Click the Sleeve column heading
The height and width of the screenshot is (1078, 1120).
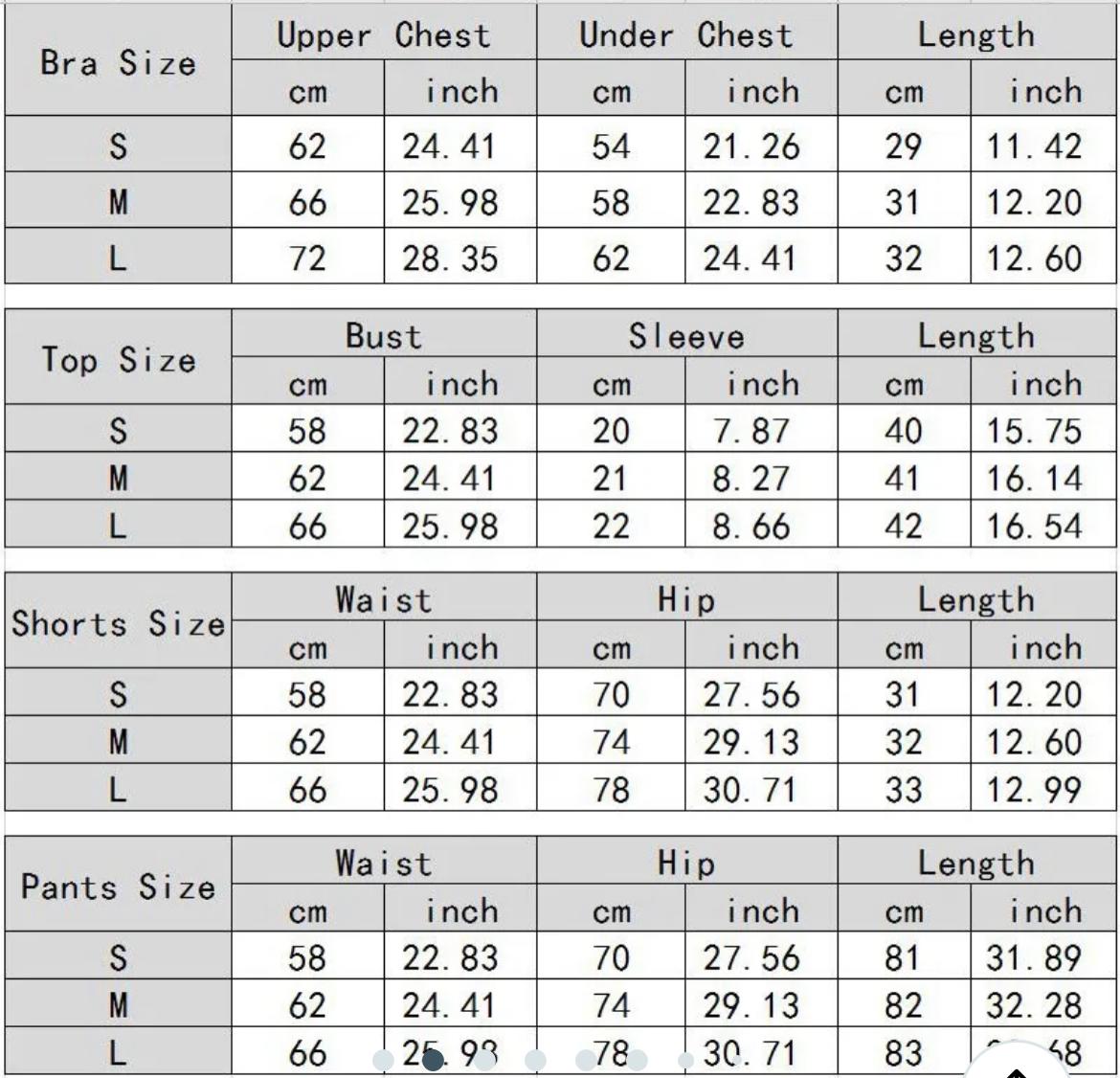pyautogui.click(x=686, y=336)
